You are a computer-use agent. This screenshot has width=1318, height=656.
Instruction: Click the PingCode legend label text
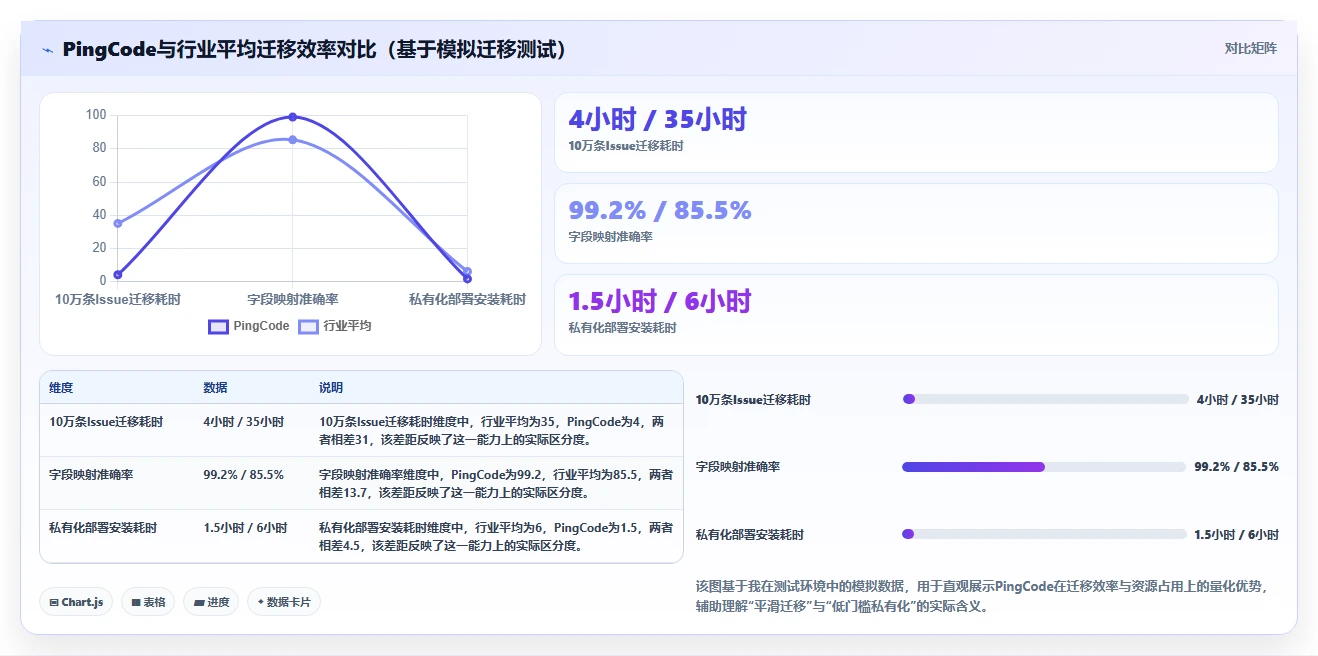pos(261,326)
